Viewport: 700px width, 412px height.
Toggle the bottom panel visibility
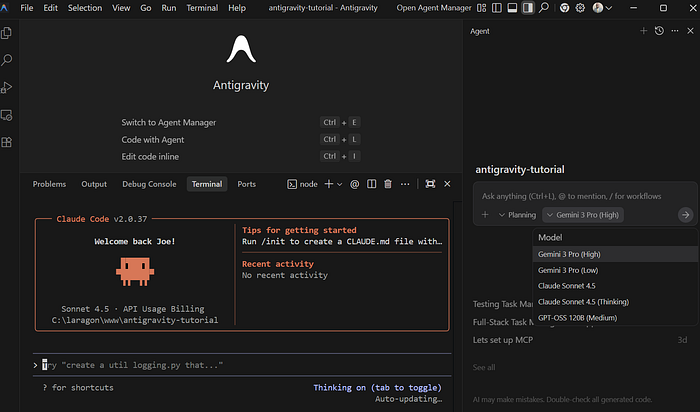pos(512,8)
